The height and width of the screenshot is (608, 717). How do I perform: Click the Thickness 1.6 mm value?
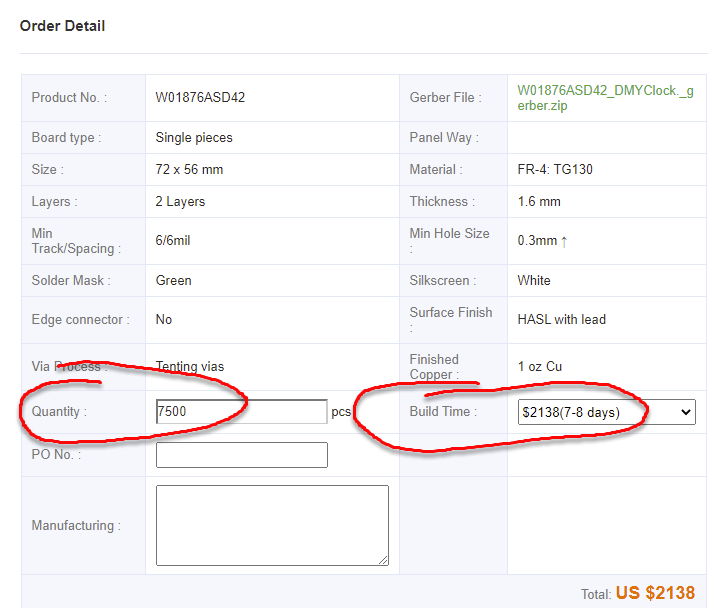coord(539,202)
